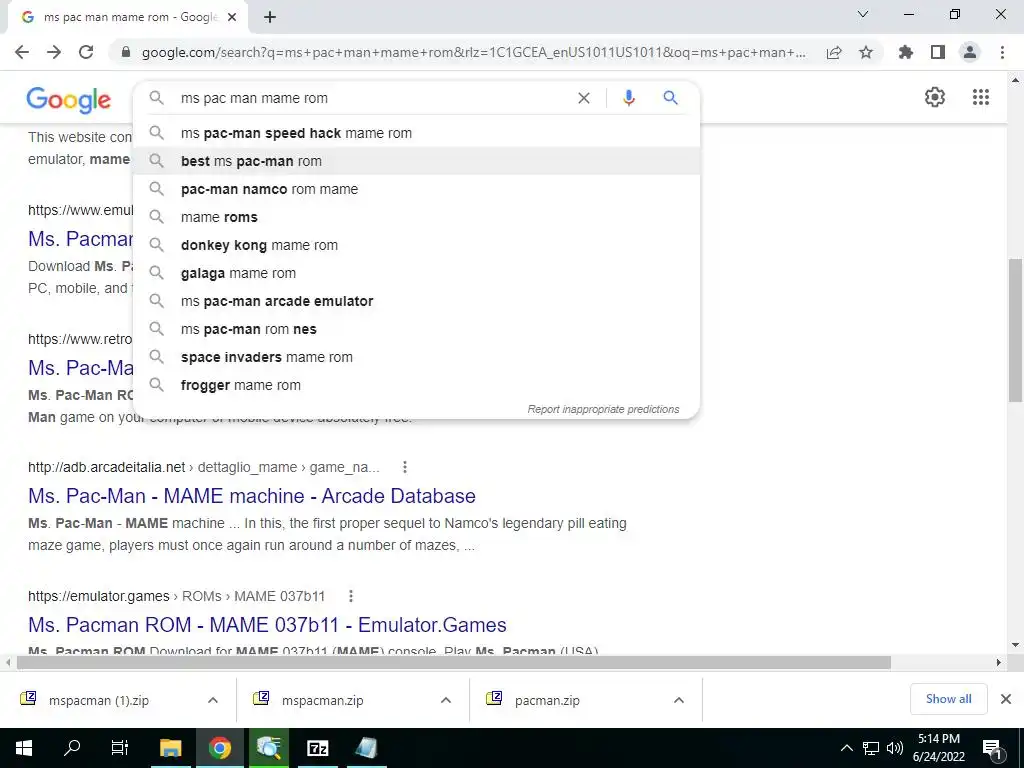Show hidden system tray icons

(846, 748)
